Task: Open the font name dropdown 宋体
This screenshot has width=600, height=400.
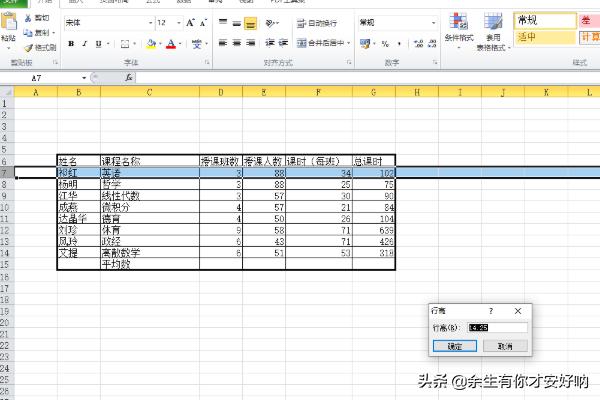Action: [150, 23]
